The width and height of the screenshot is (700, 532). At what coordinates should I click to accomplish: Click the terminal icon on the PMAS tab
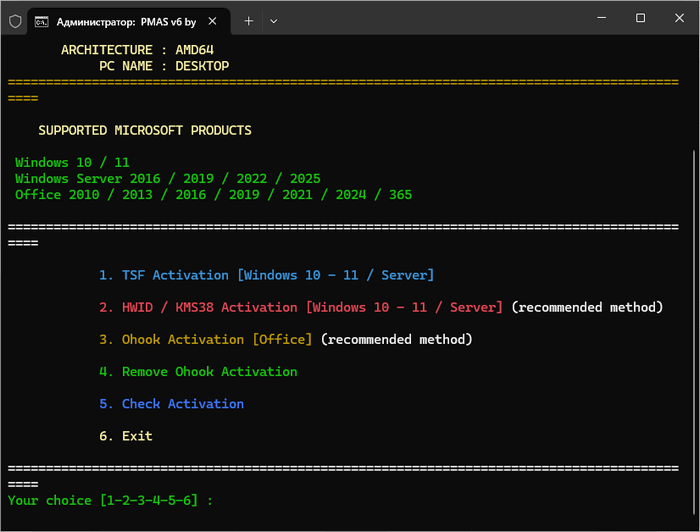42,21
